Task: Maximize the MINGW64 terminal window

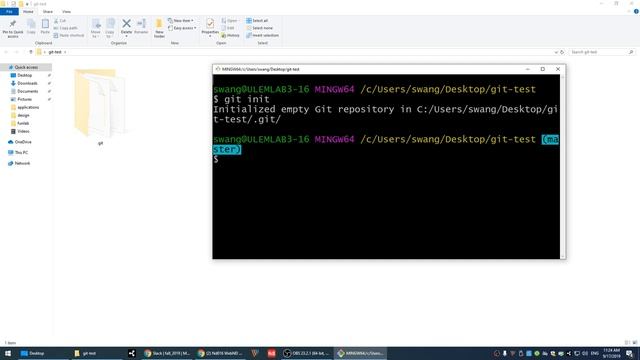Action: tap(542, 69)
